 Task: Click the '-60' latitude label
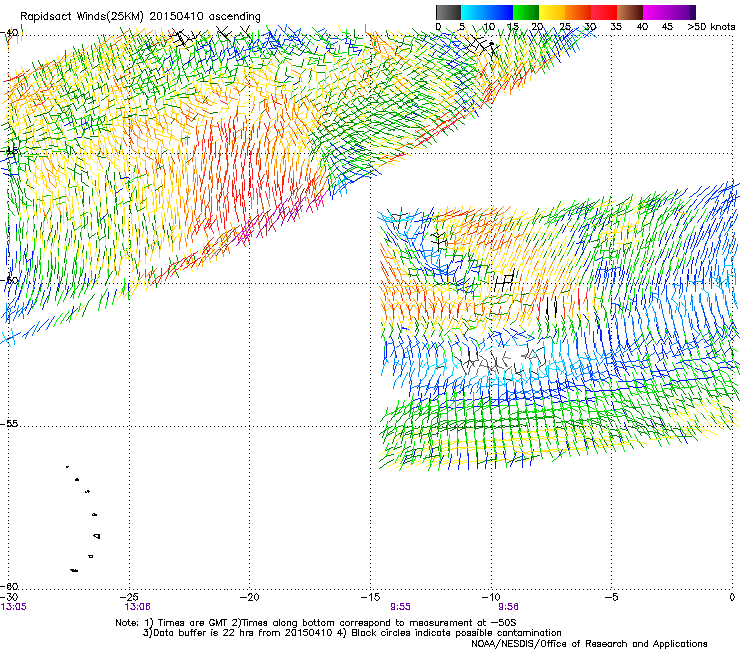9,586
